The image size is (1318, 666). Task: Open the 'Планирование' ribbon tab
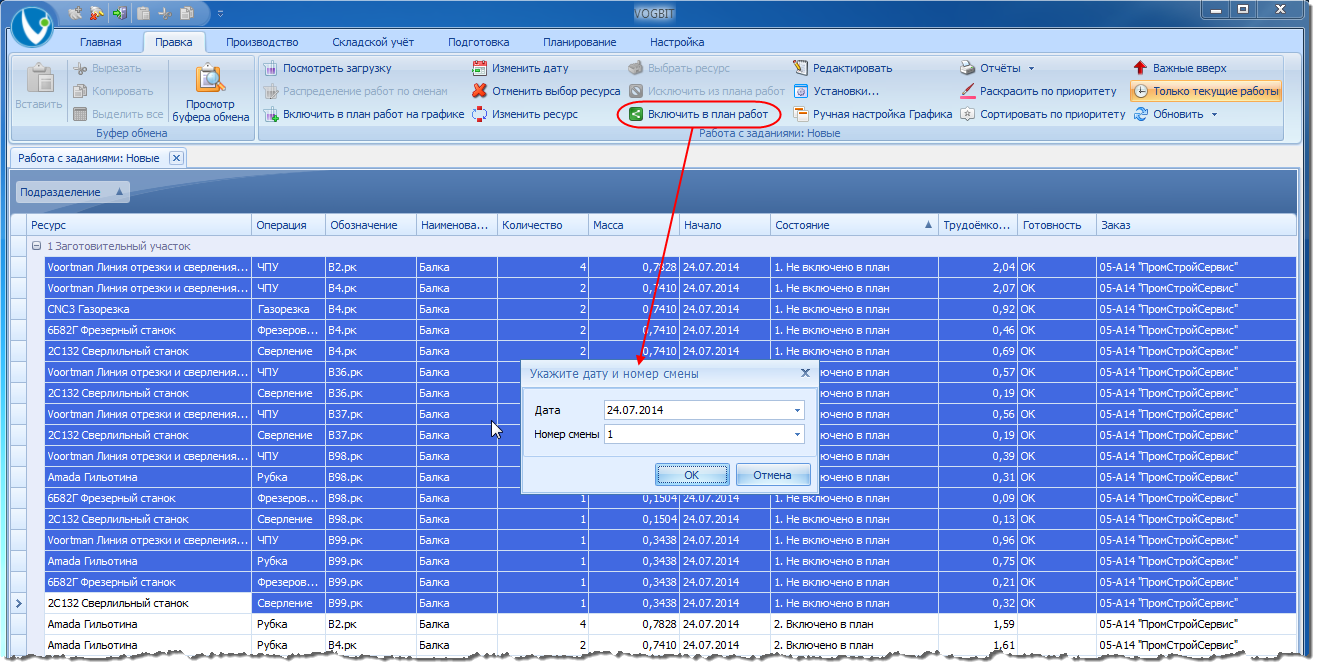[x=579, y=42]
